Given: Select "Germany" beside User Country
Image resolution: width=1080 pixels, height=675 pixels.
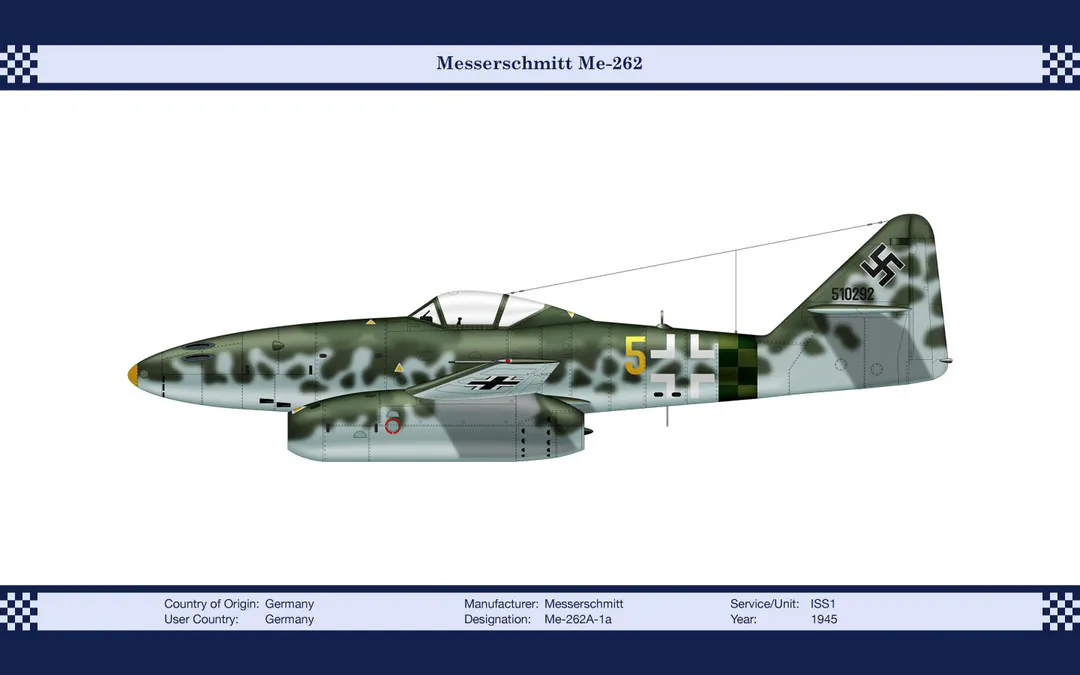Looking at the screenshot, I should pos(289,619).
